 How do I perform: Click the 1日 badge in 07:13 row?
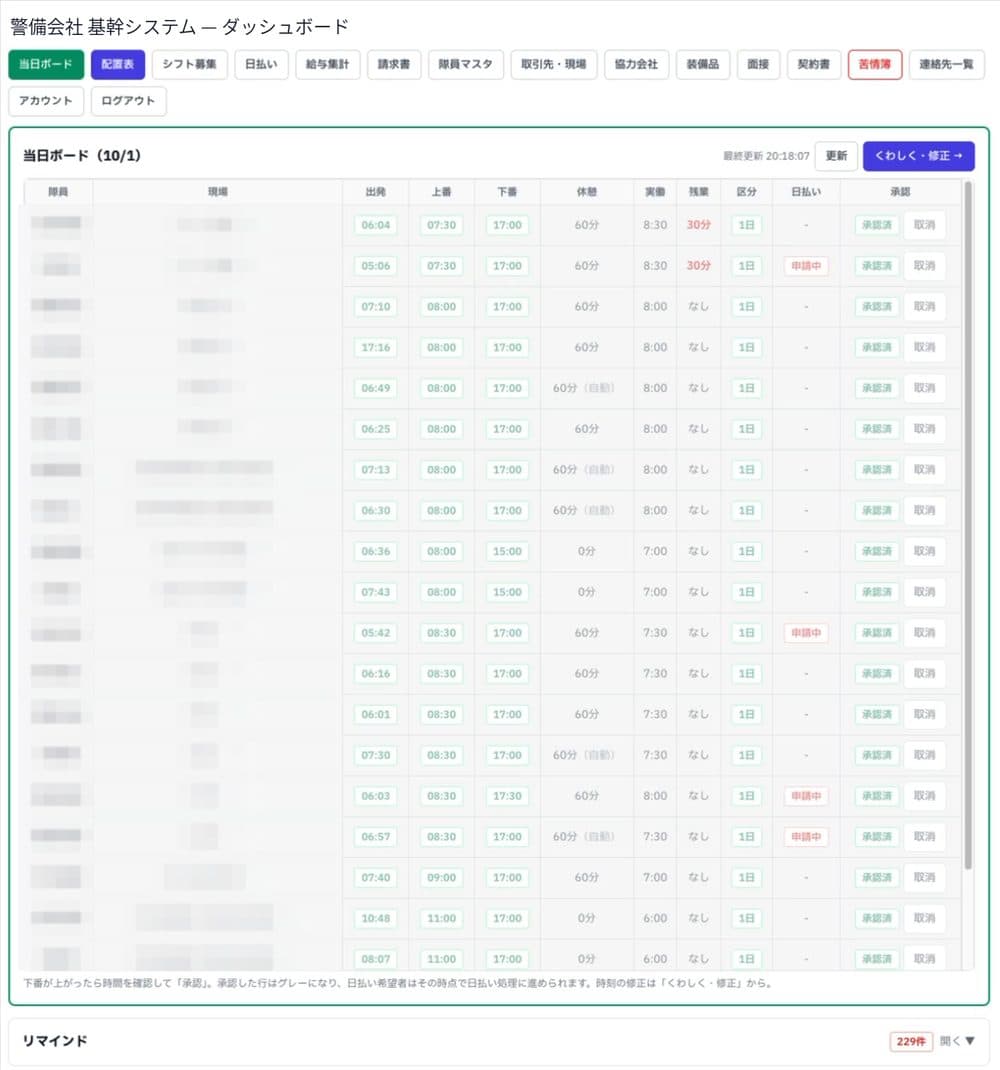746,470
